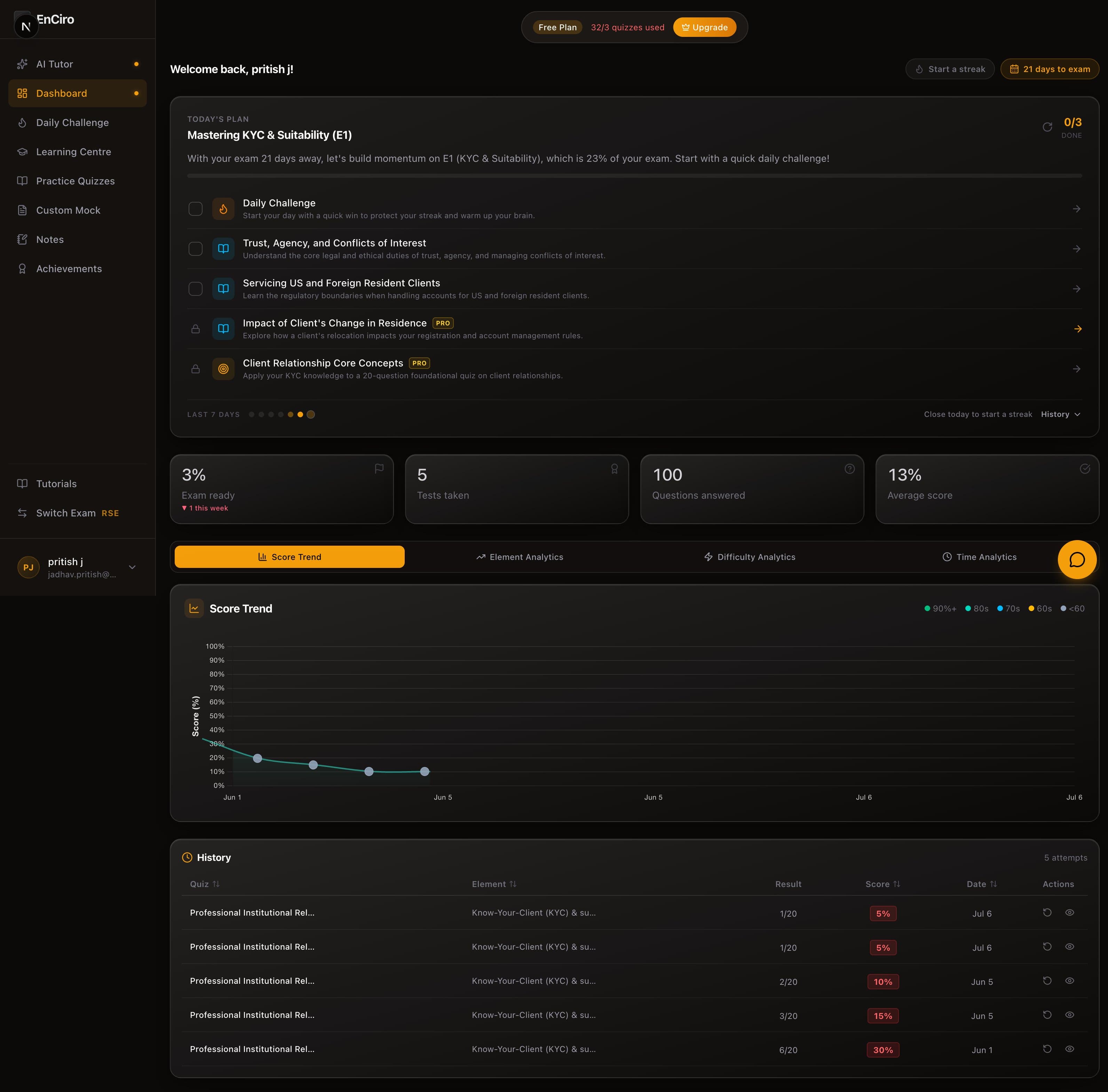
Task: Click the 20% data point on chart
Action: (x=258, y=758)
